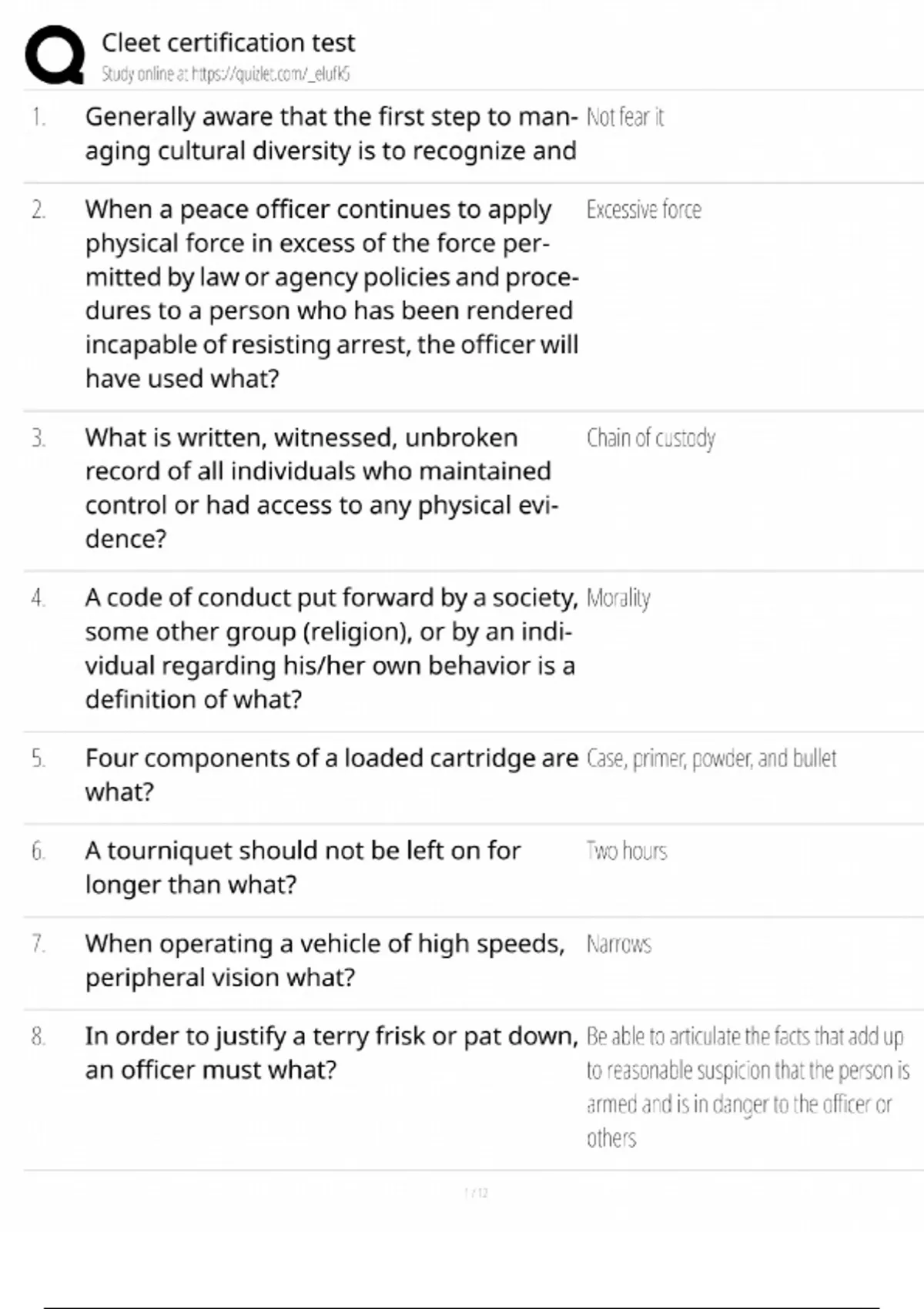Click the "Cleet certification test" title
924x1309 pixels.
coord(229,42)
